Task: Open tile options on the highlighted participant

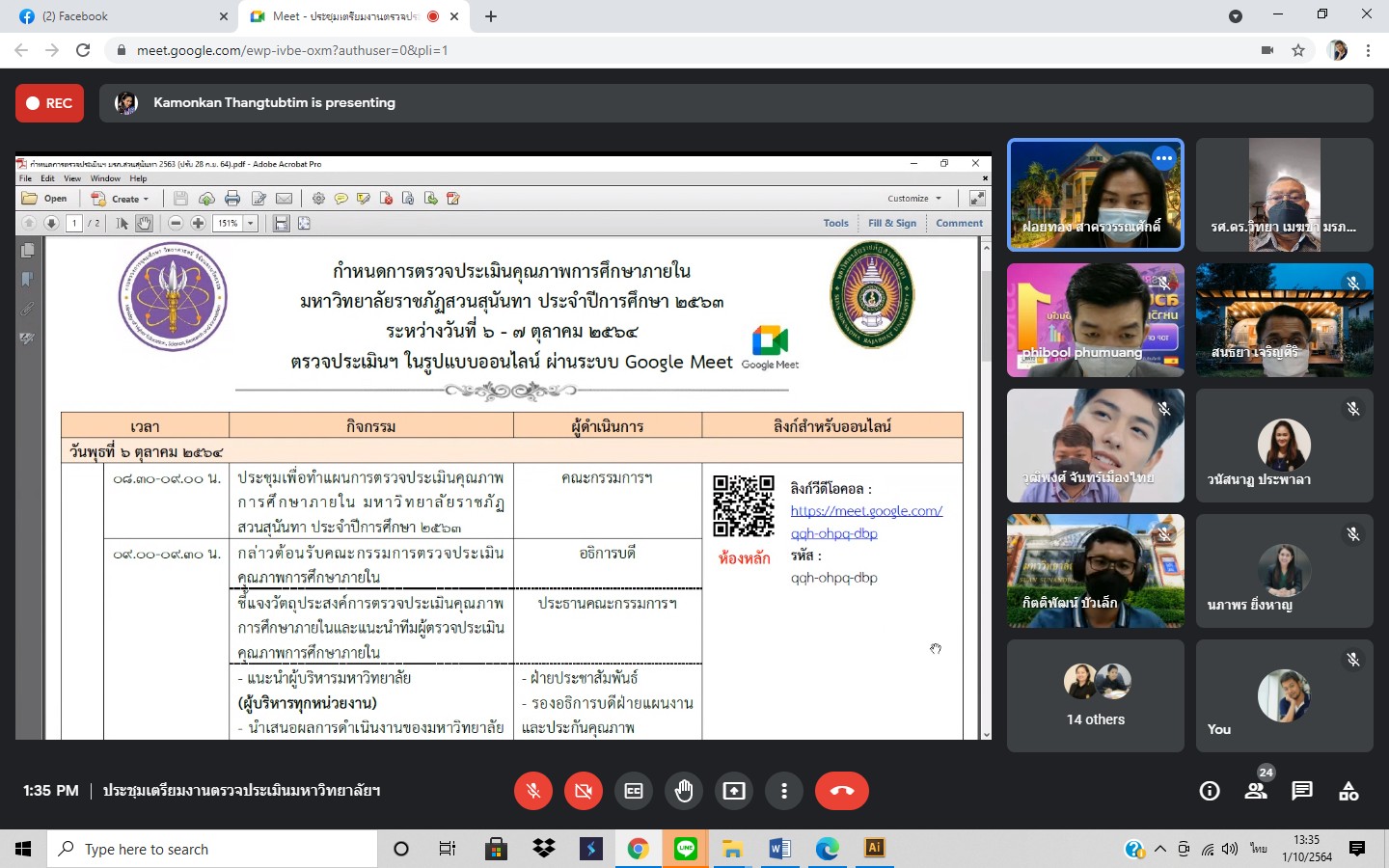Action: 1164,158
